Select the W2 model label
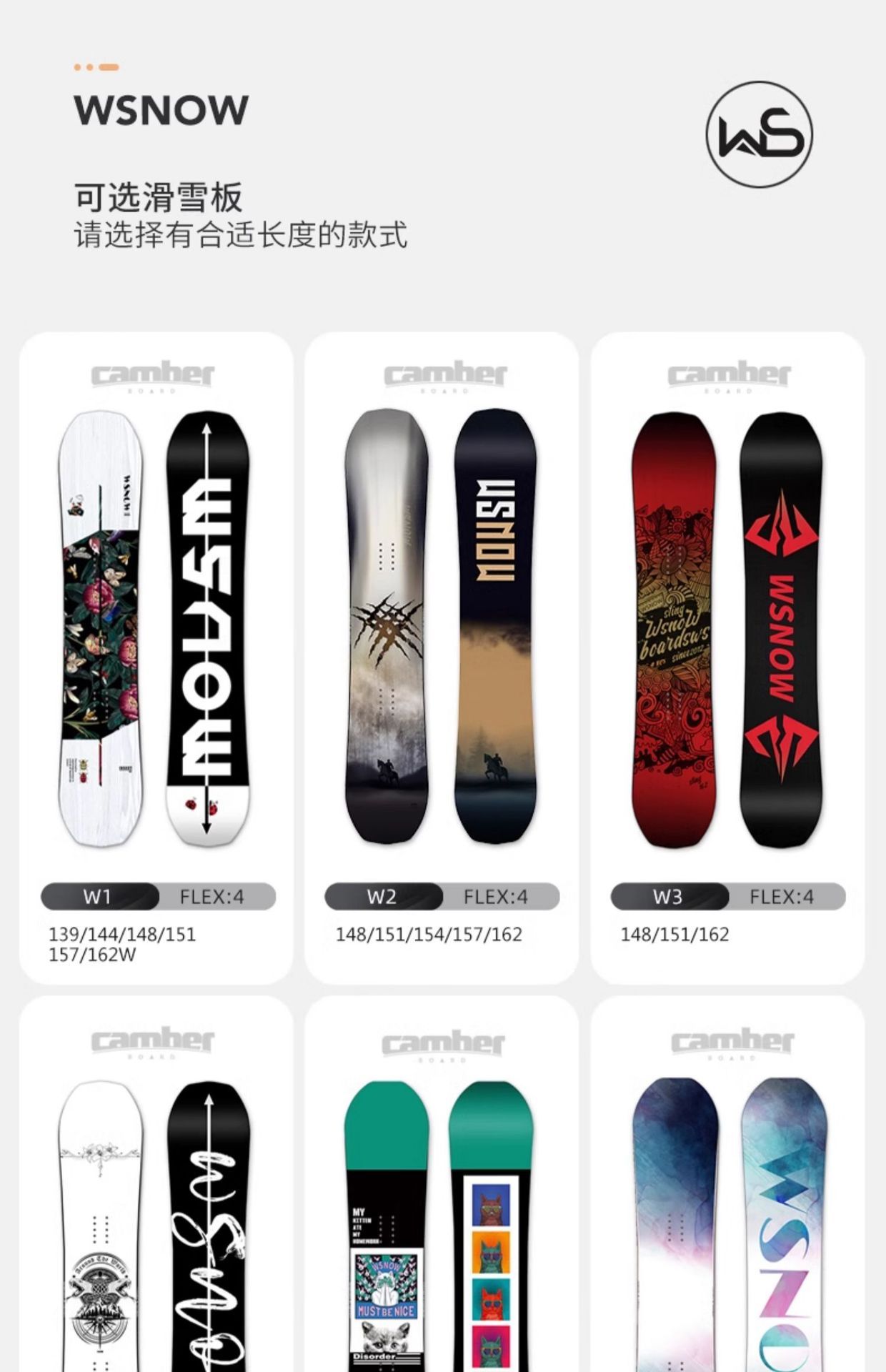Screen dimensions: 886x1372 [x=384, y=896]
